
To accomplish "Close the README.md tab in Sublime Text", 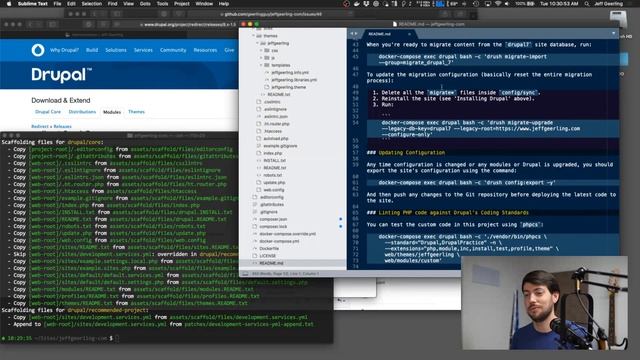I will pos(409,34).
